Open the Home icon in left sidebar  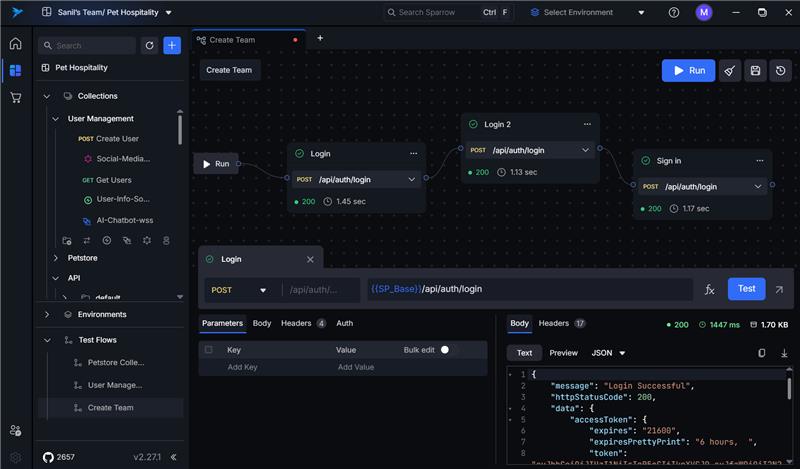tap(15, 44)
